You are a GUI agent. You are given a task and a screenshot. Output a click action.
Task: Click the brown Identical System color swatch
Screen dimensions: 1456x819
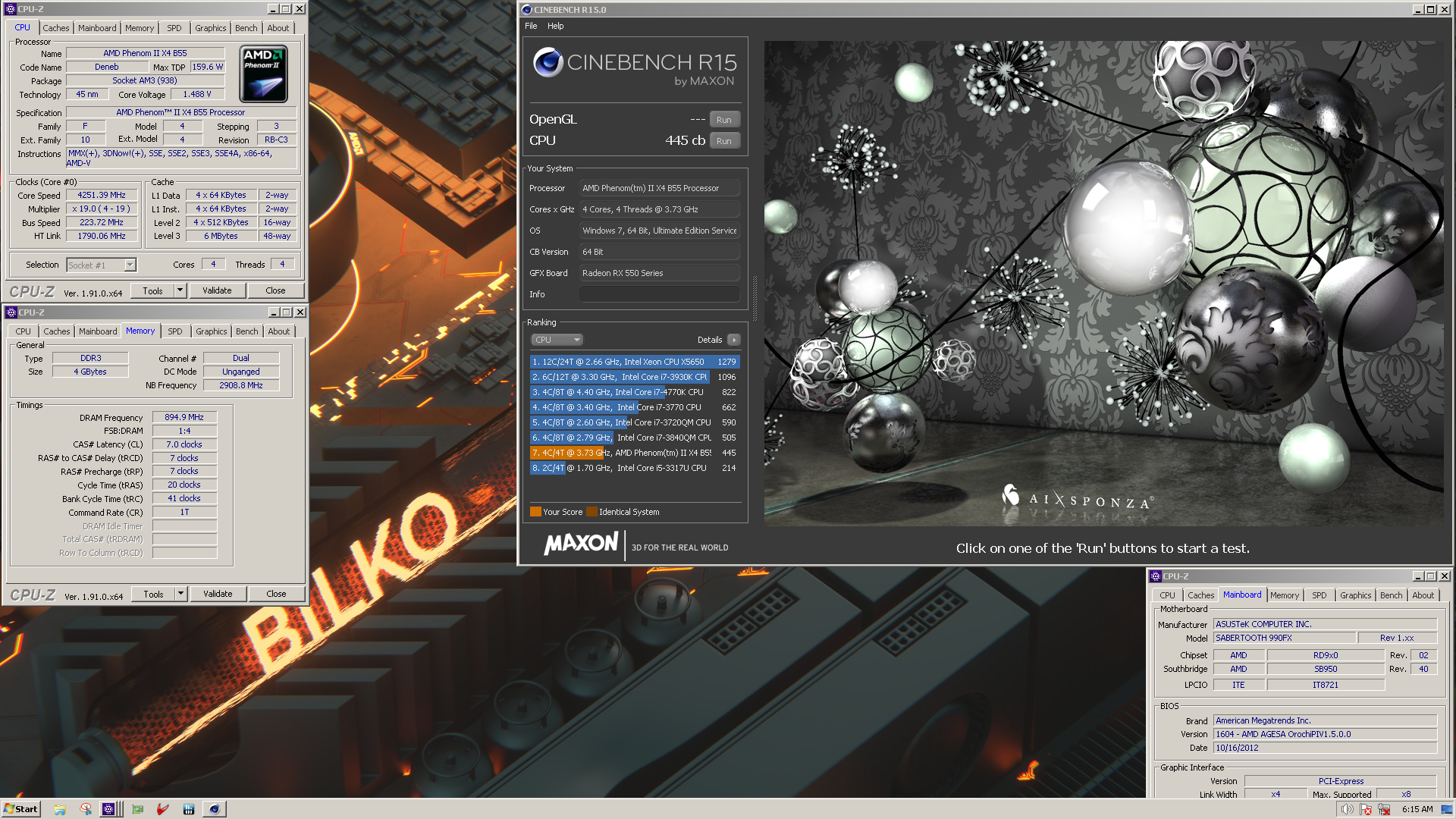pos(592,512)
